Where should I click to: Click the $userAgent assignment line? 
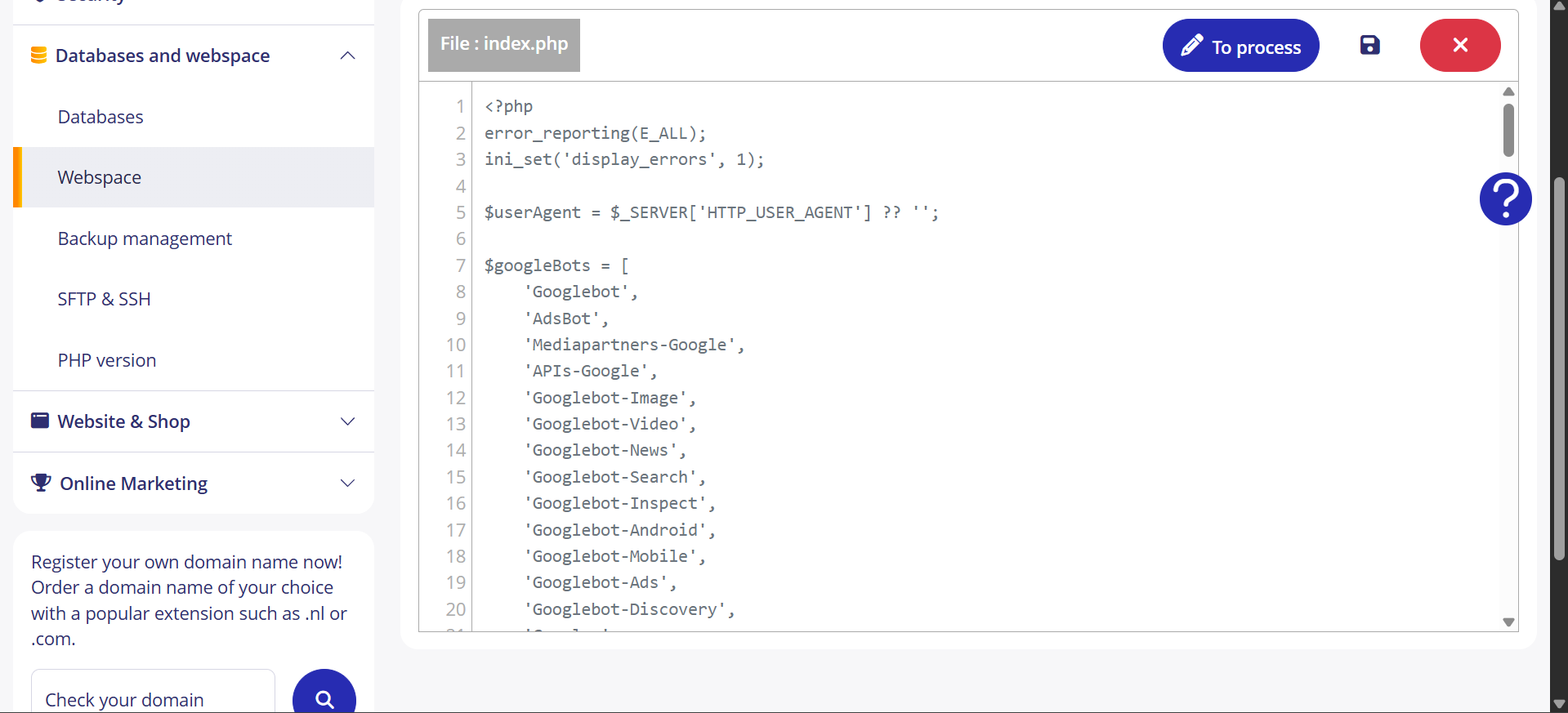712,212
